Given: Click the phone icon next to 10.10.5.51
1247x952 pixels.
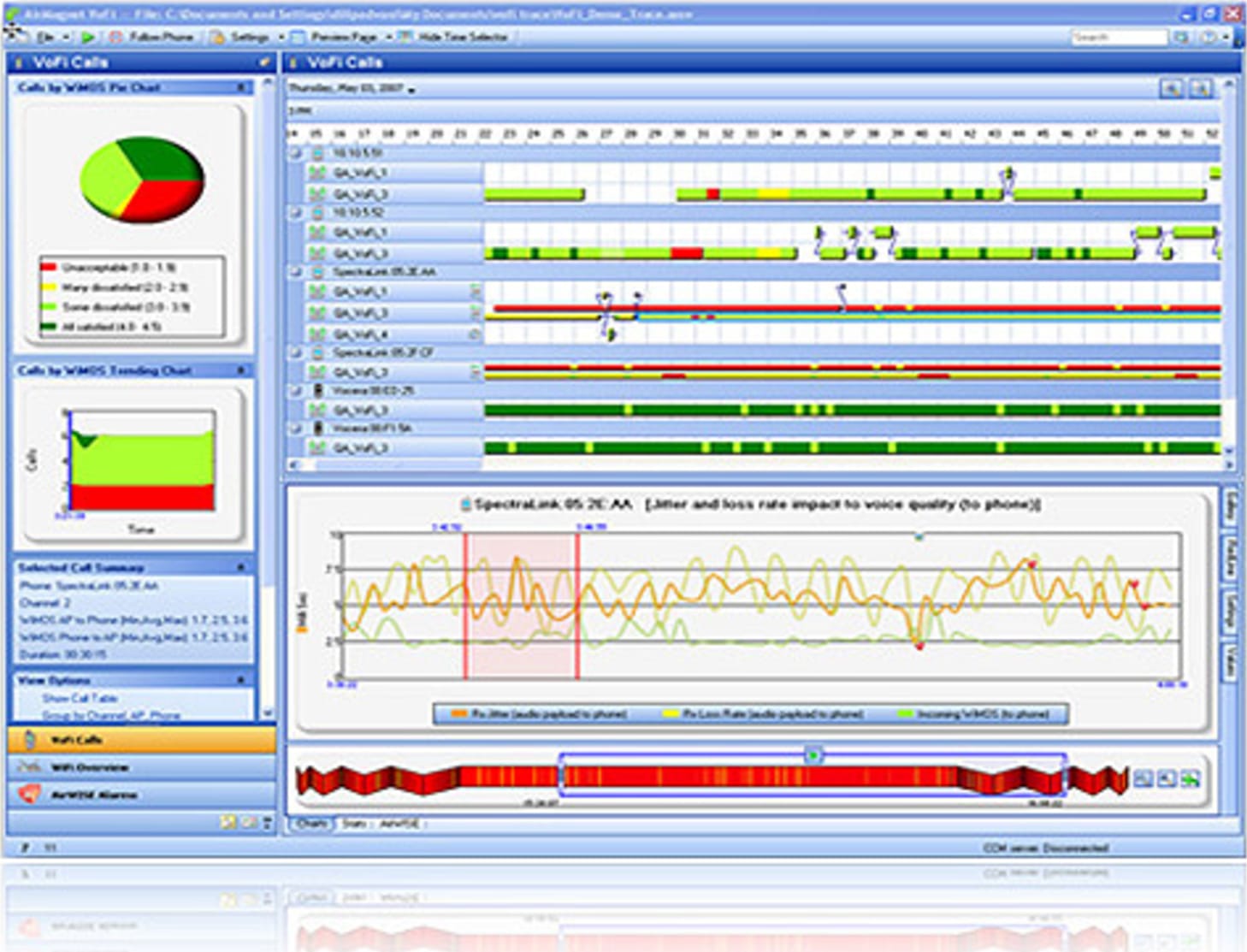Looking at the screenshot, I should coord(317,153).
